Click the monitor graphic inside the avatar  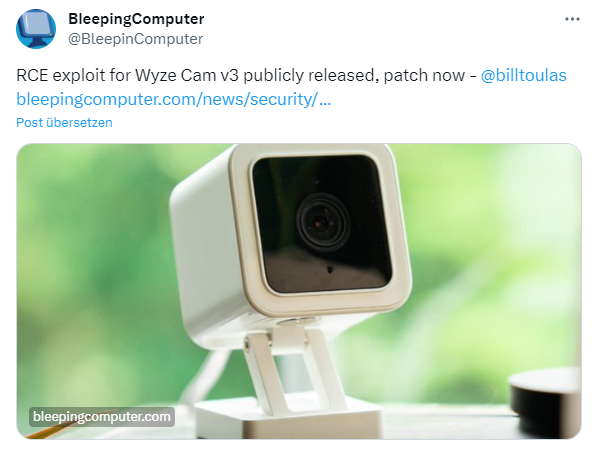tap(36, 26)
